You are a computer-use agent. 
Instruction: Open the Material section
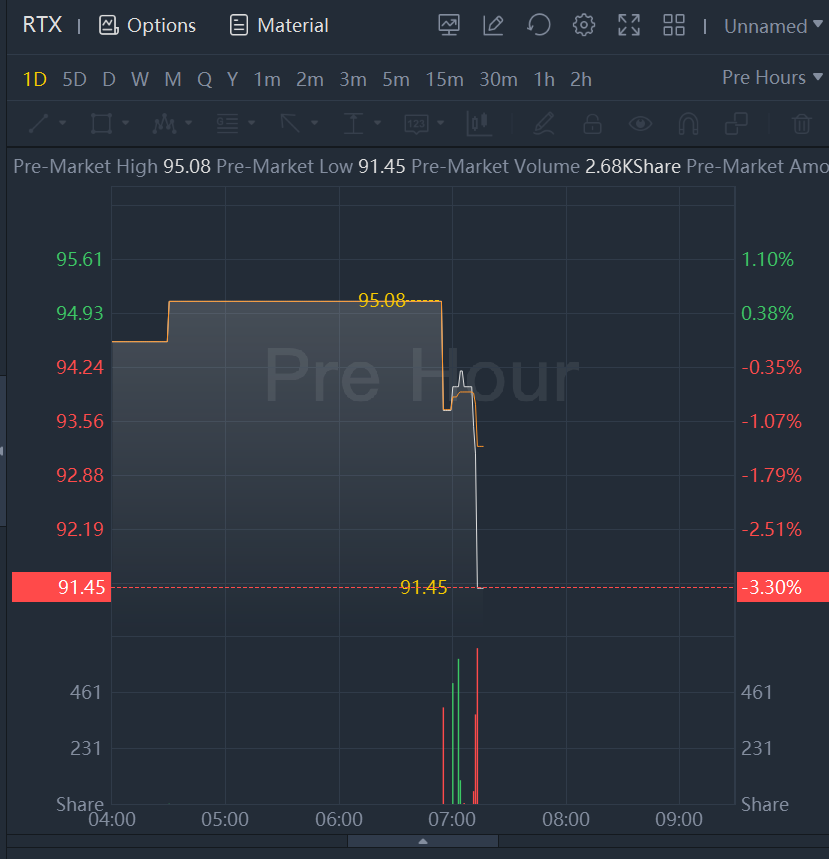coord(279,26)
